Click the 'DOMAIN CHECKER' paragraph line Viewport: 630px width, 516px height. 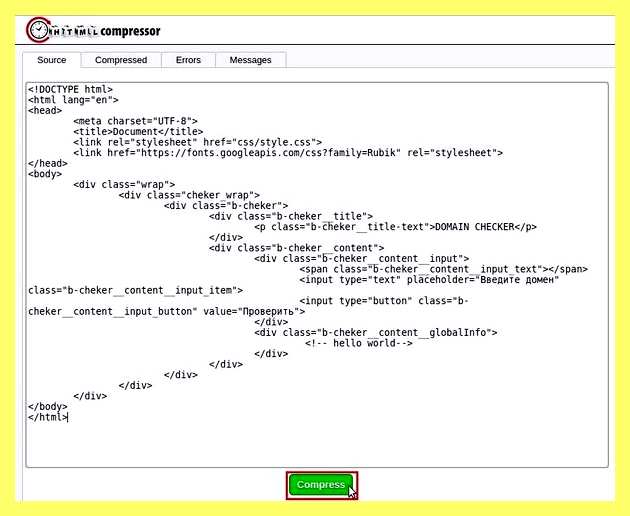(395, 227)
